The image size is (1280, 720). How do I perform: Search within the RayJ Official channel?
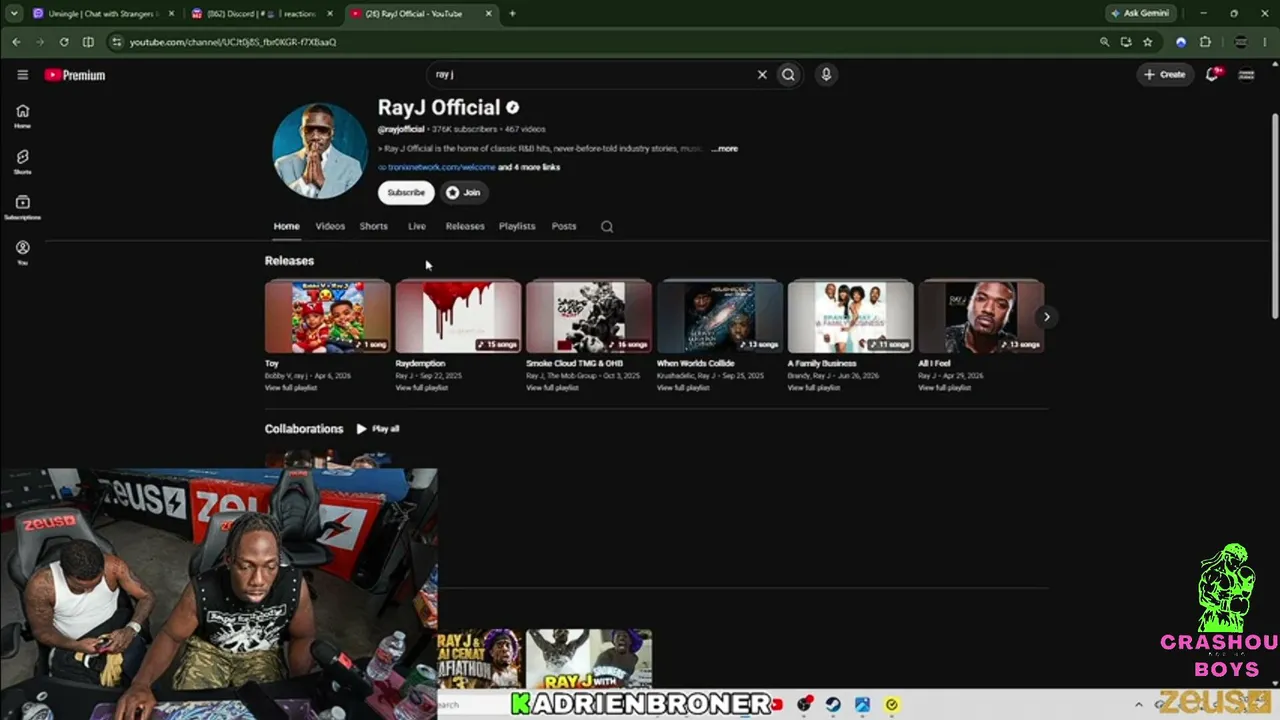coord(607,226)
